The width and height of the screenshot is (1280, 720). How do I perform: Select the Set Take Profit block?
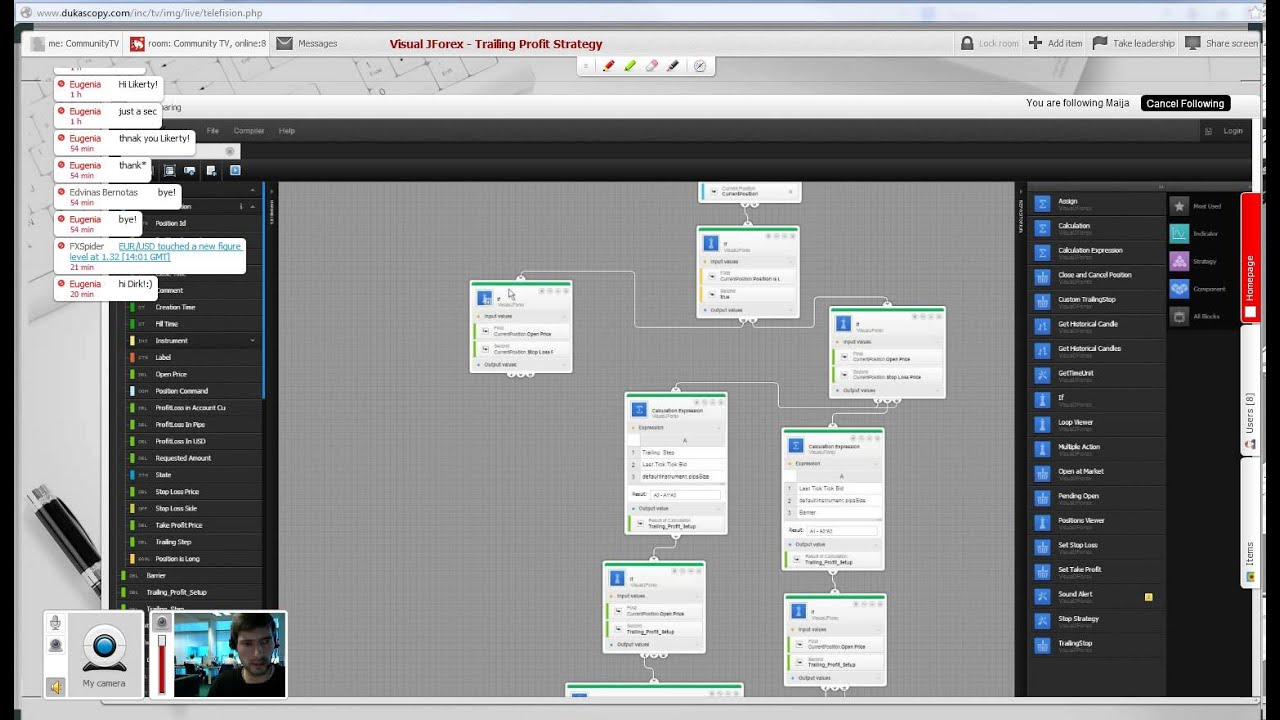coord(1097,570)
